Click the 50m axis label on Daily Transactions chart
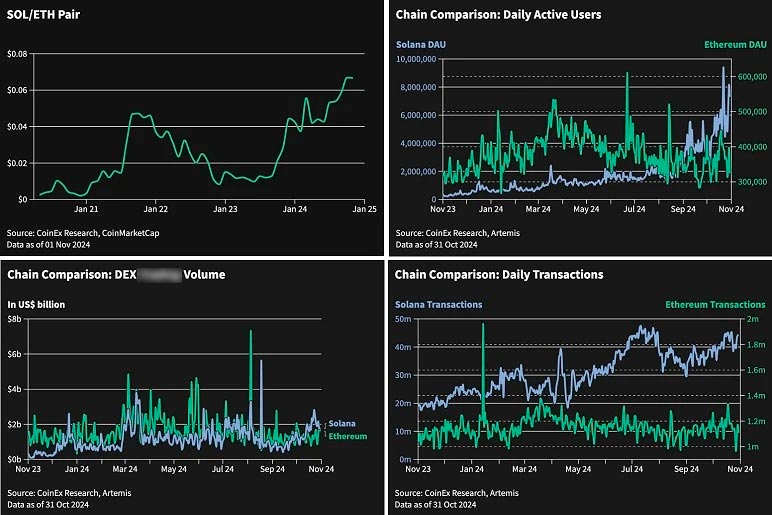The image size is (772, 515). [x=404, y=318]
